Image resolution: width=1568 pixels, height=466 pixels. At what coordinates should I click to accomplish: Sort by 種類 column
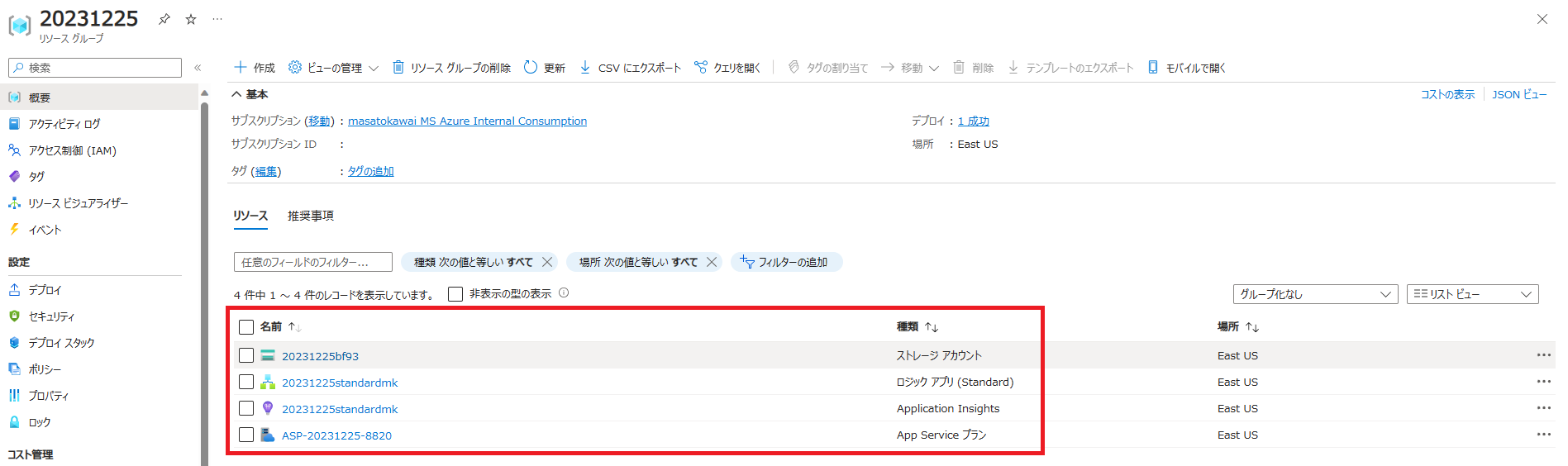(x=917, y=326)
